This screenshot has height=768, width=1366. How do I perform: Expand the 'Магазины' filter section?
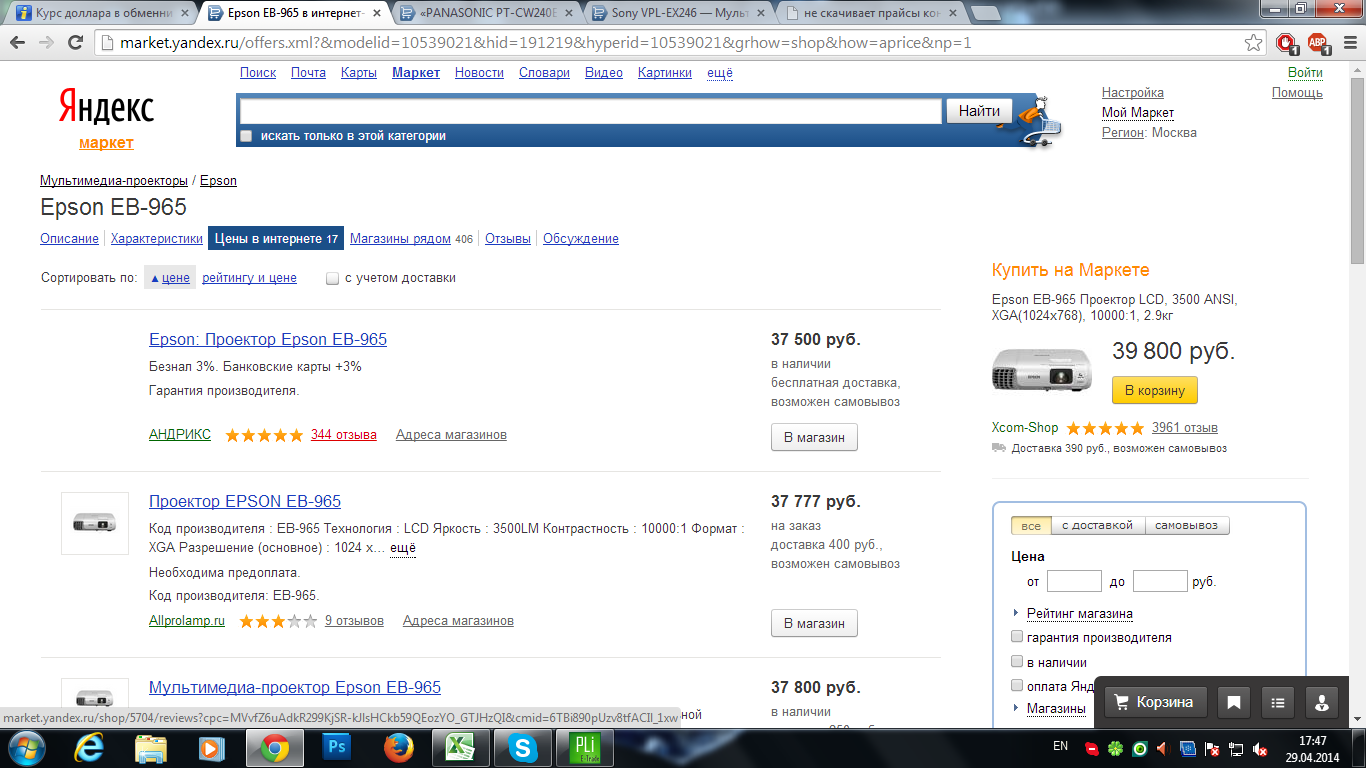(1056, 709)
